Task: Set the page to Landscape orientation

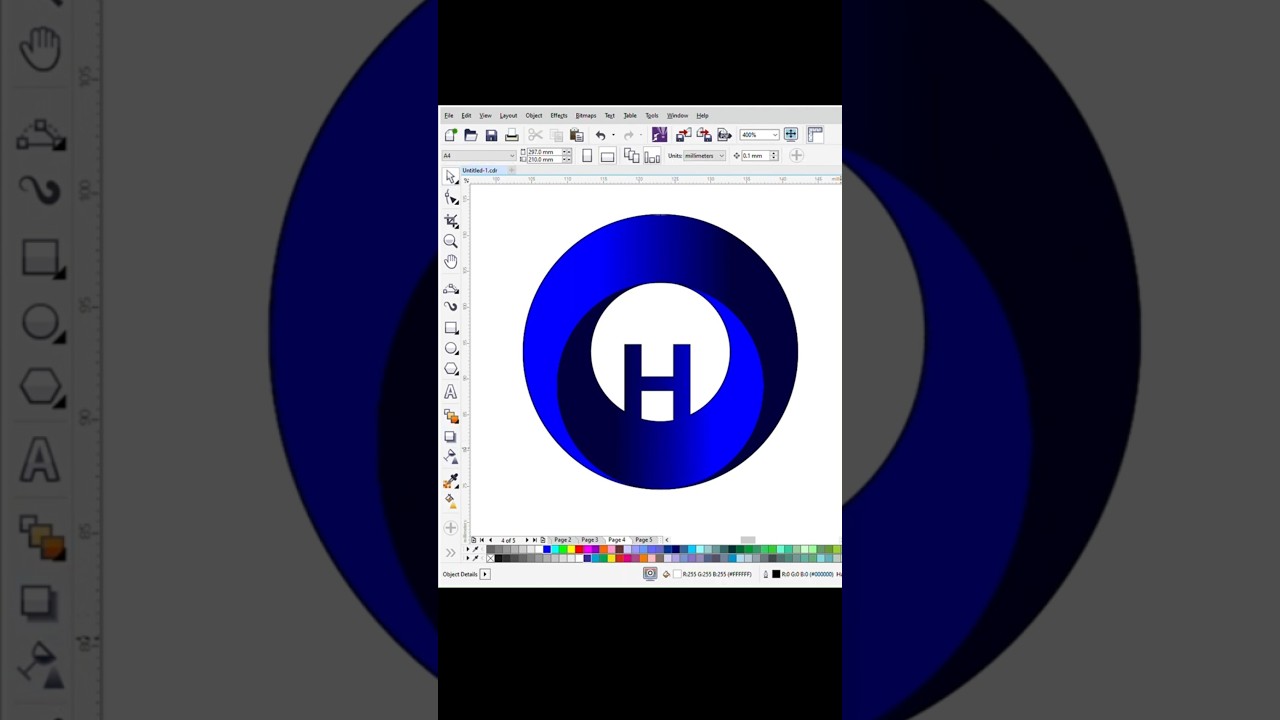Action: (x=607, y=156)
